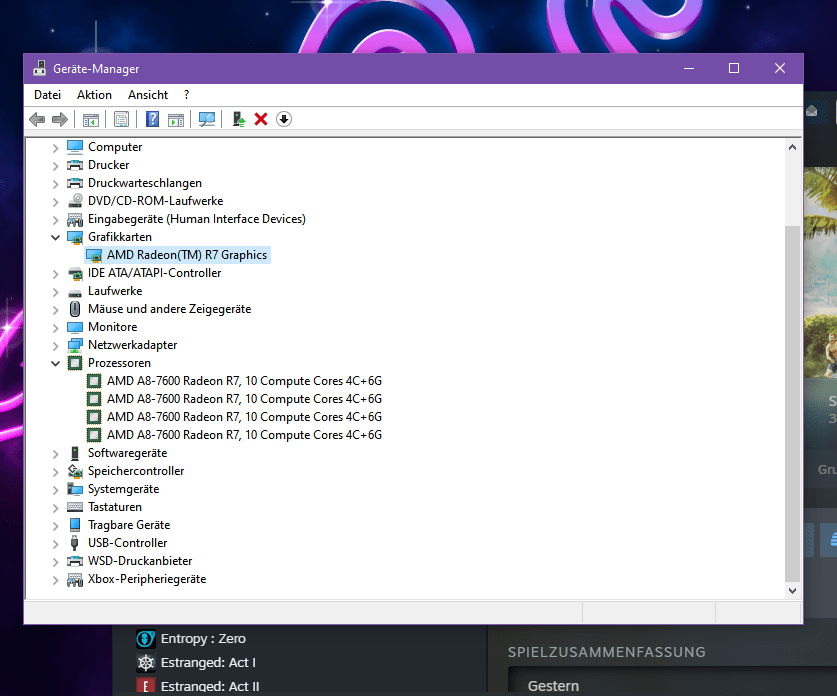
Task: Click the Monitore display icon
Action: pyautogui.click(x=75, y=327)
